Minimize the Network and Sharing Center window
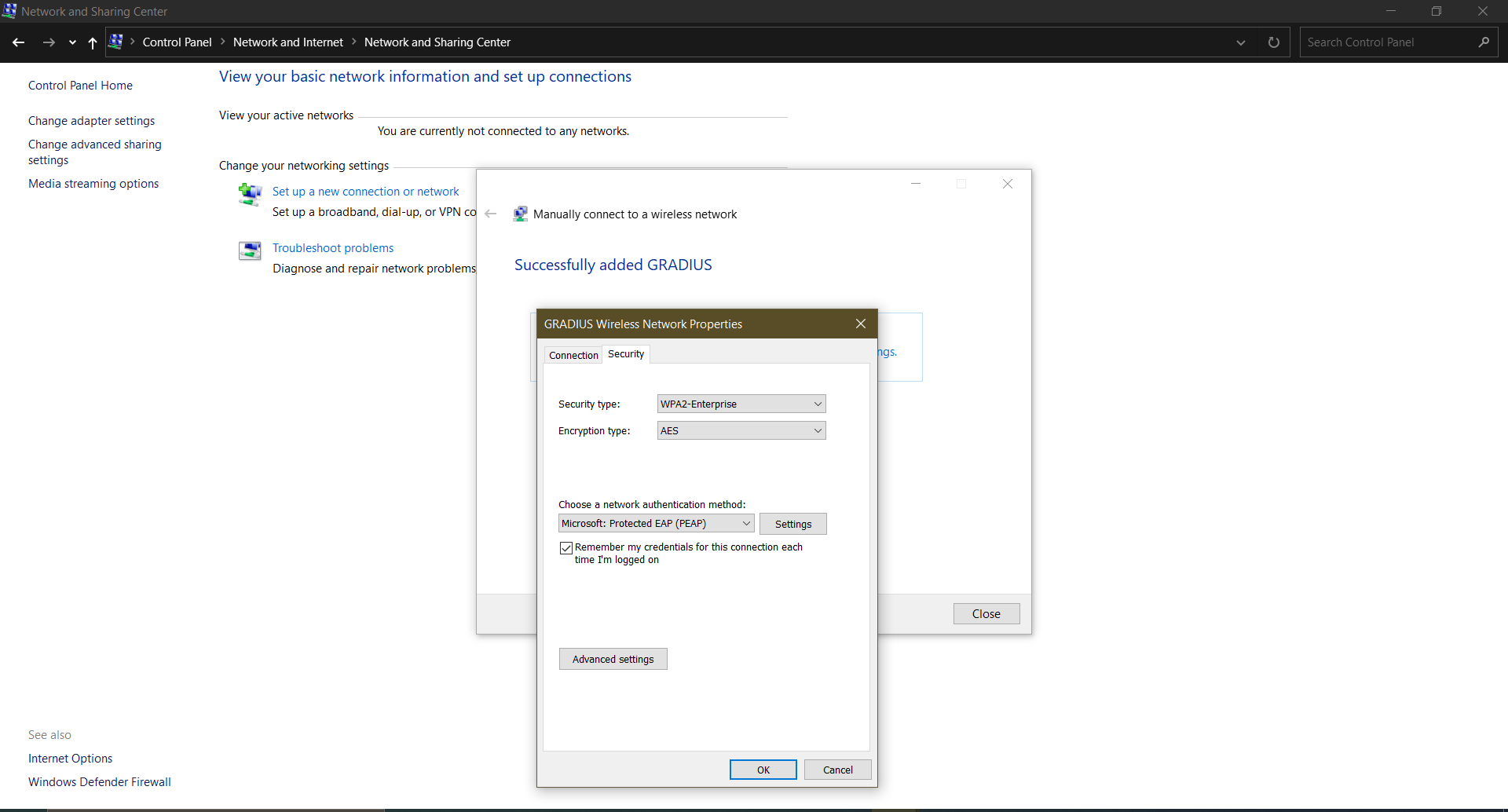1508x812 pixels. (1391, 11)
